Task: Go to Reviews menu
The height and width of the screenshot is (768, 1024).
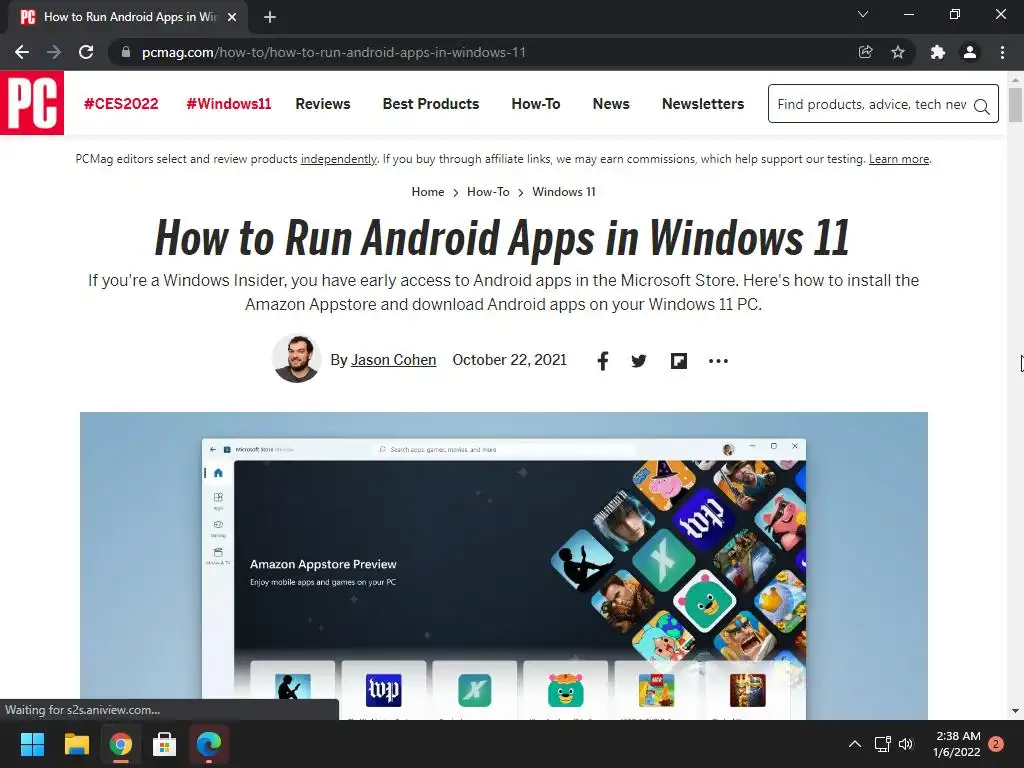Action: [x=323, y=104]
